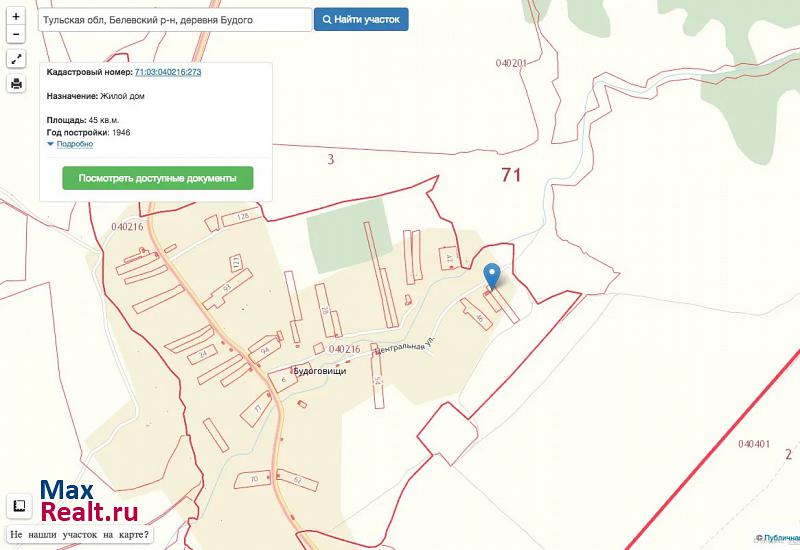Click the MaxRealt.ru logo
This screenshot has width=800, height=550.
[88, 502]
